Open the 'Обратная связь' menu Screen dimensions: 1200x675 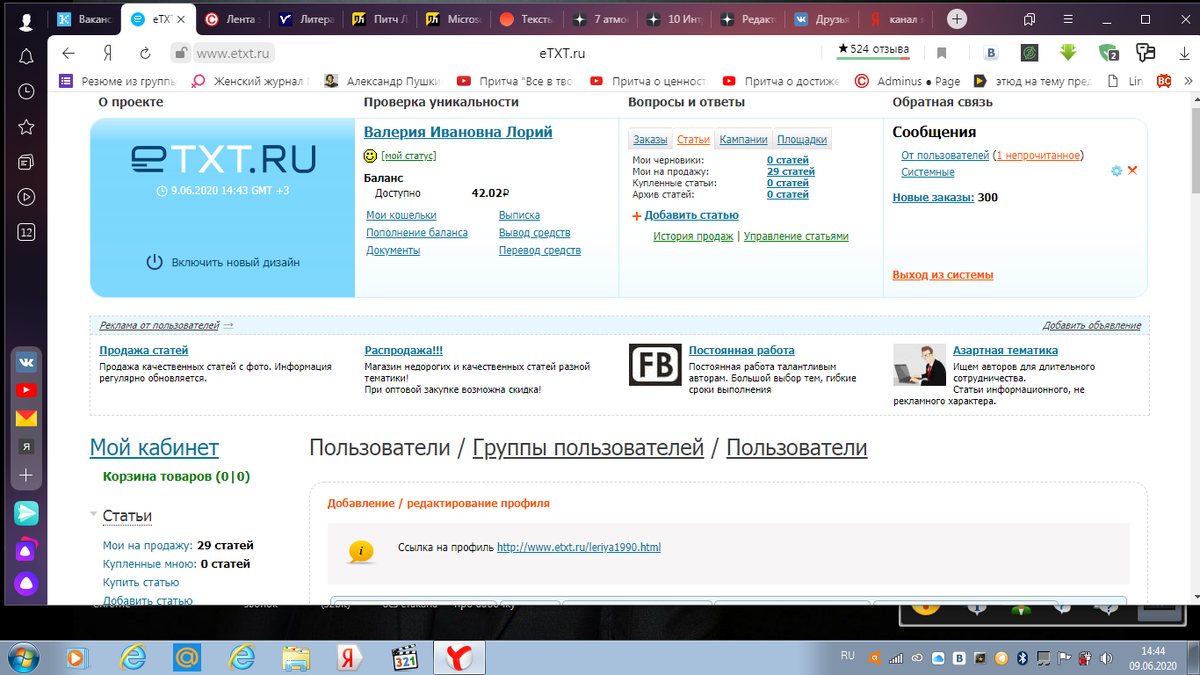[942, 102]
